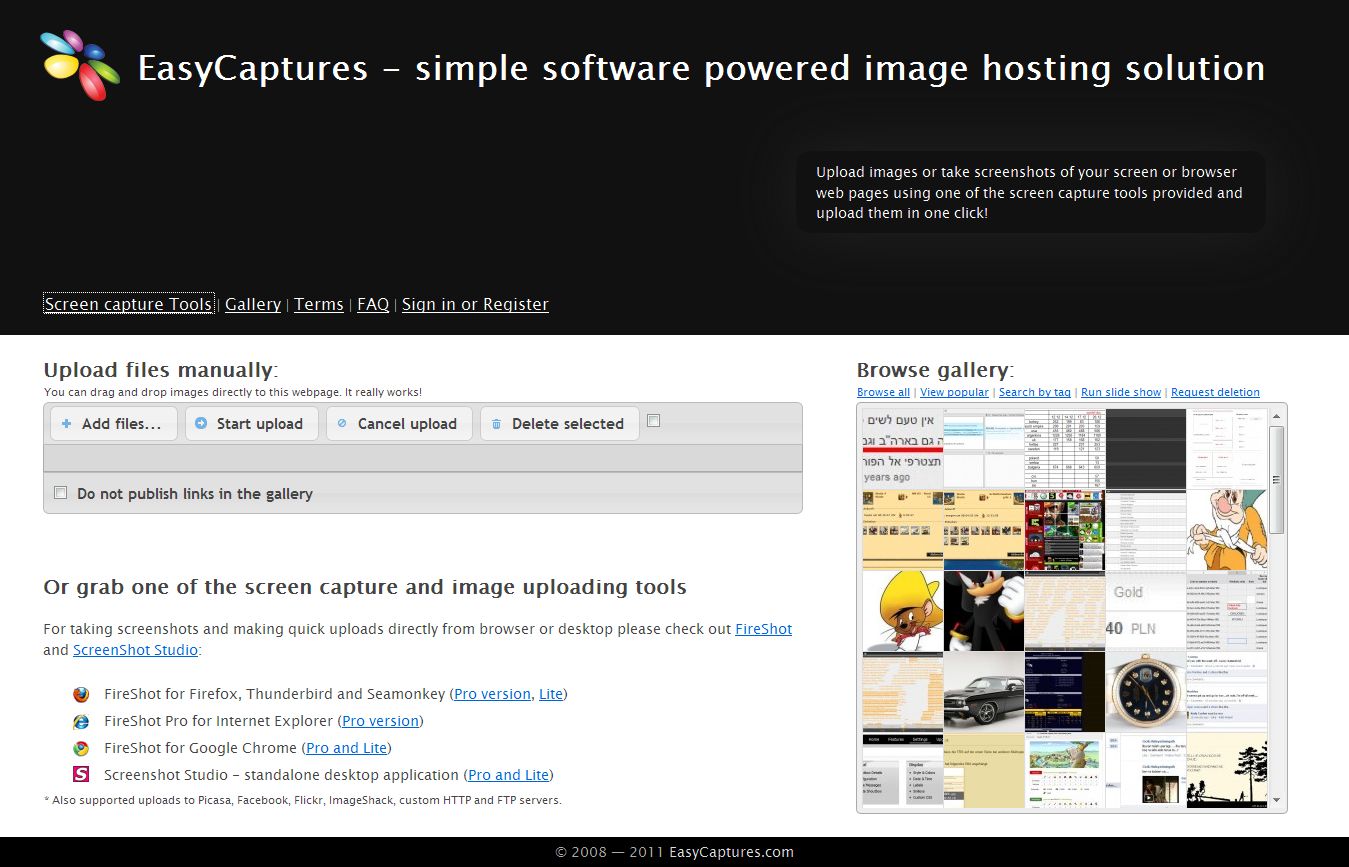Open the black muscle car thumbnail
This screenshot has width=1349, height=867.
point(984,691)
